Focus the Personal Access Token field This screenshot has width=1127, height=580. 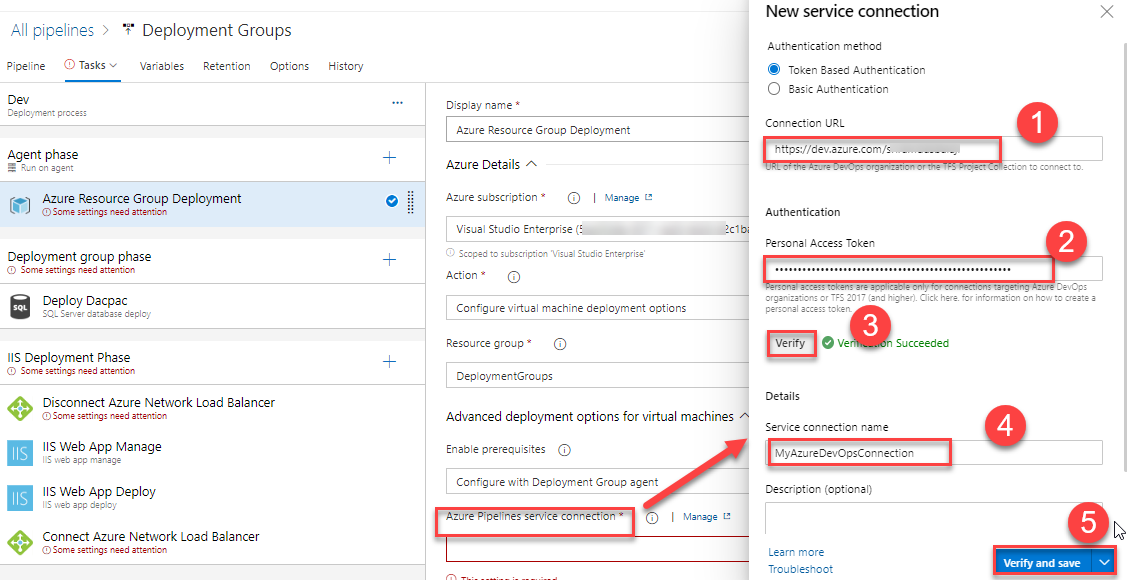coord(934,269)
